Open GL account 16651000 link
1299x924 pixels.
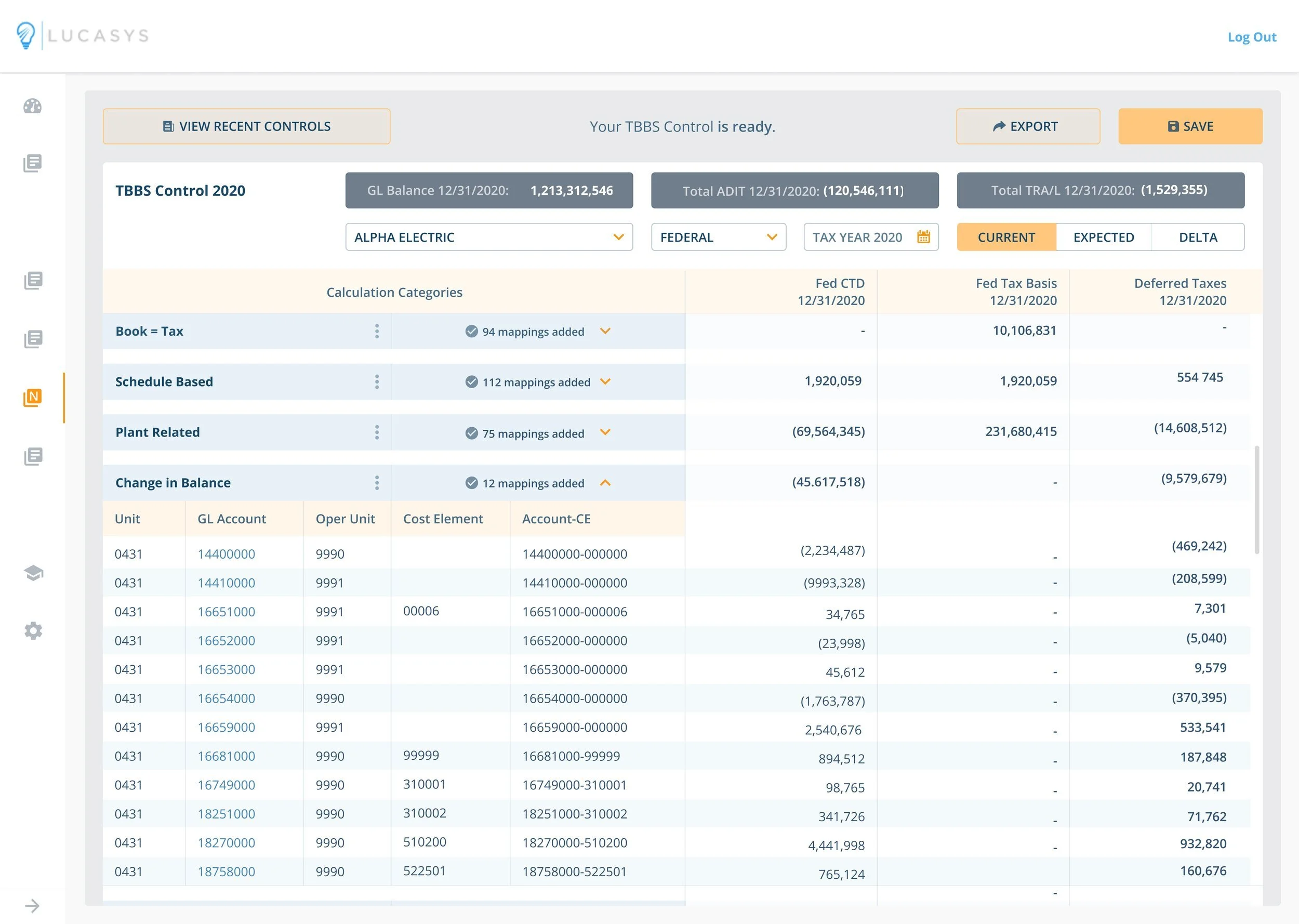pyautogui.click(x=226, y=612)
